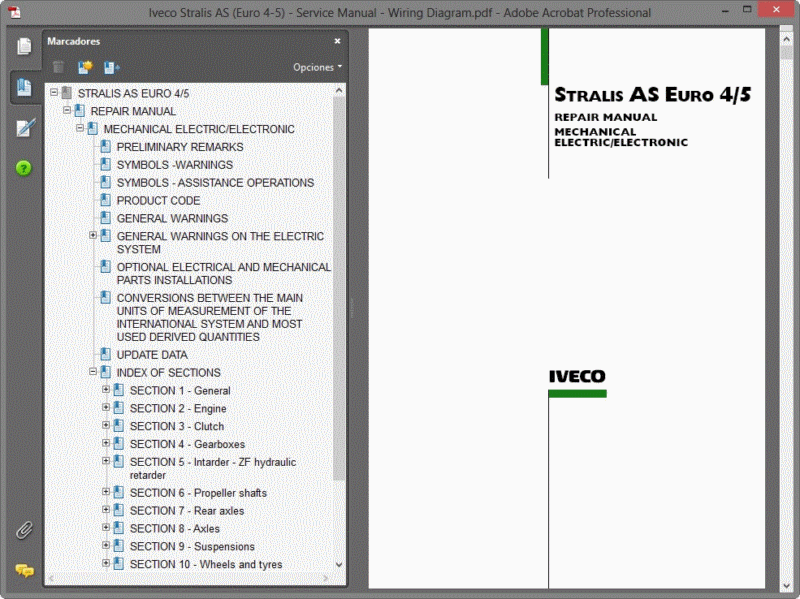800x599 pixels.
Task: Click the Bookmarks panel icon in sidebar
Action: click(24, 87)
